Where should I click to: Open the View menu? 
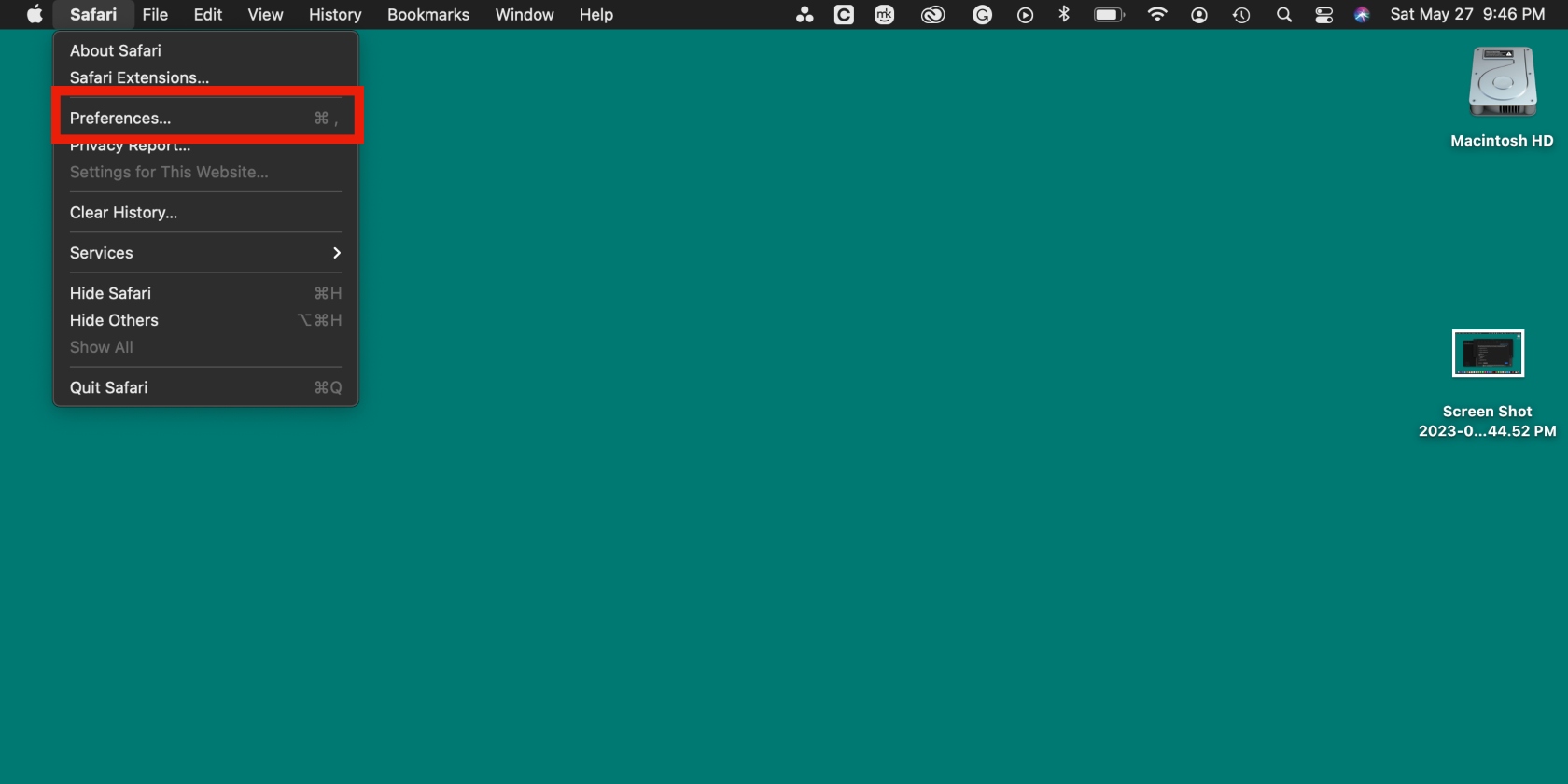pos(265,14)
